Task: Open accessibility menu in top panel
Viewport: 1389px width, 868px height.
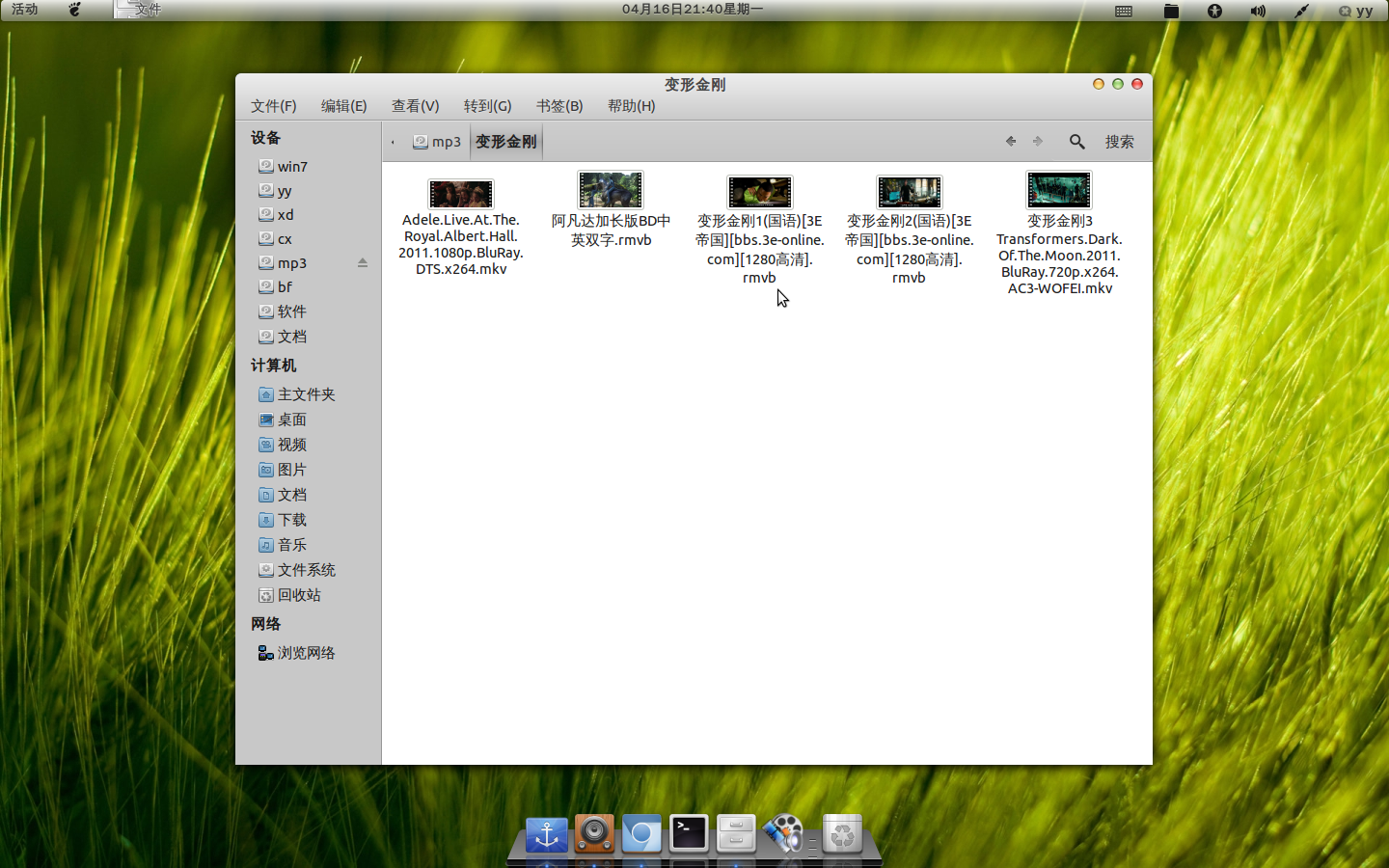Action: point(1214,11)
